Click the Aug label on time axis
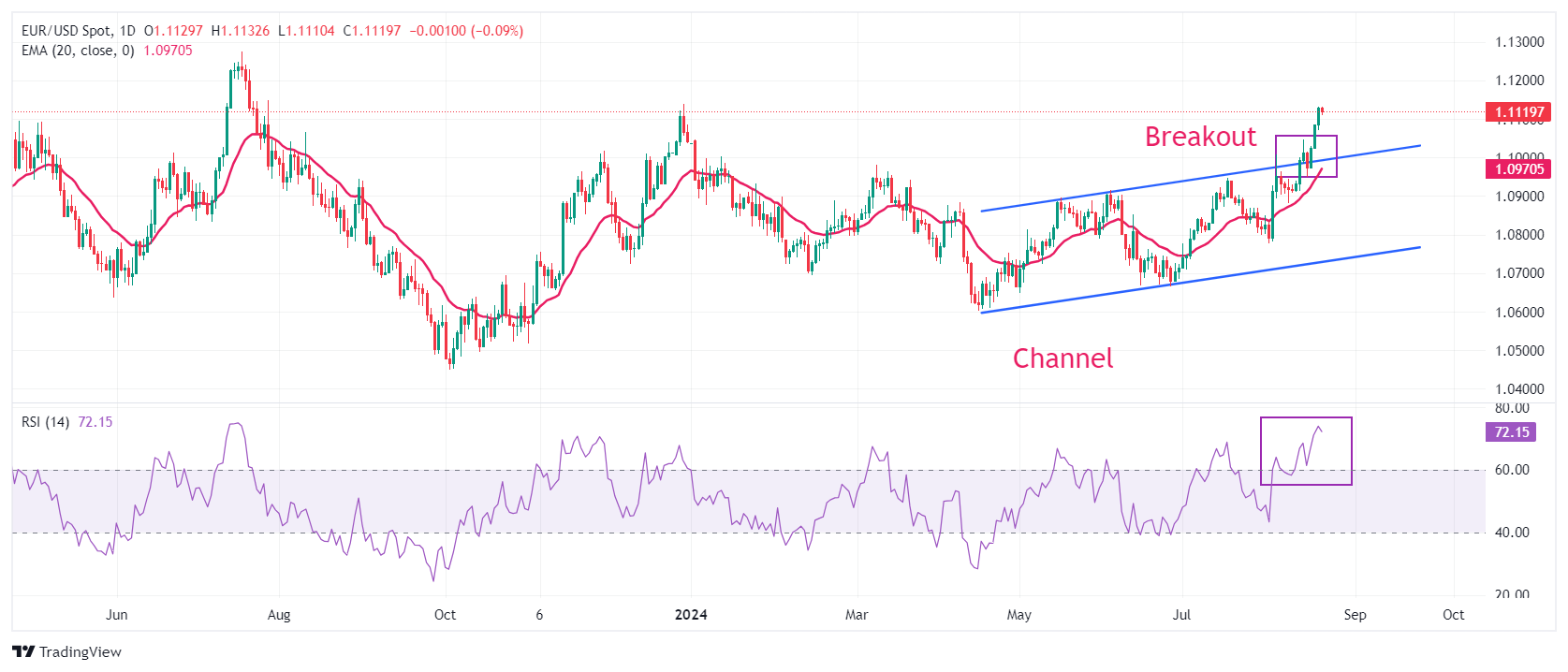Viewport: 1568px width, 672px height. (279, 615)
